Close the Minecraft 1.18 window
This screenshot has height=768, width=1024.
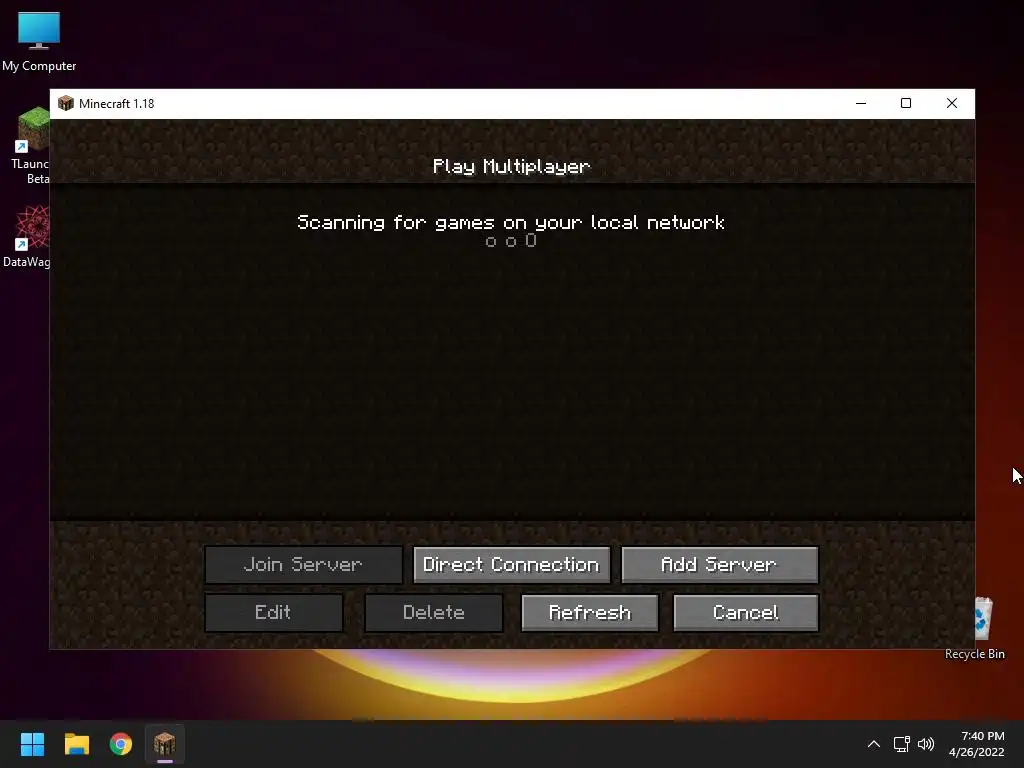952,103
